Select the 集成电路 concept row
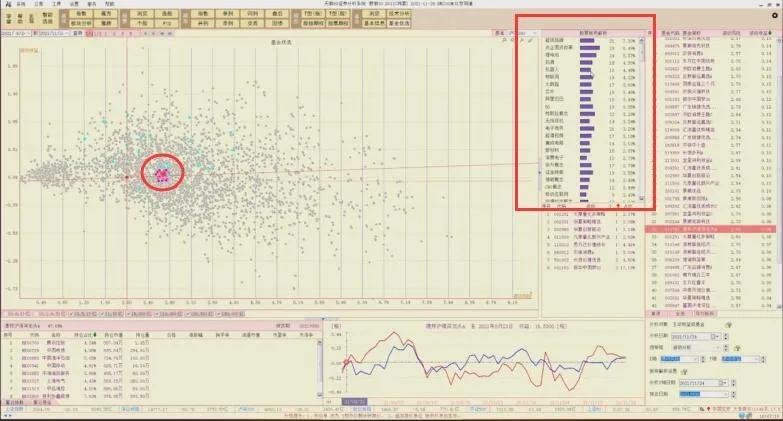Image resolution: width=783 pixels, height=421 pixels. click(x=592, y=143)
